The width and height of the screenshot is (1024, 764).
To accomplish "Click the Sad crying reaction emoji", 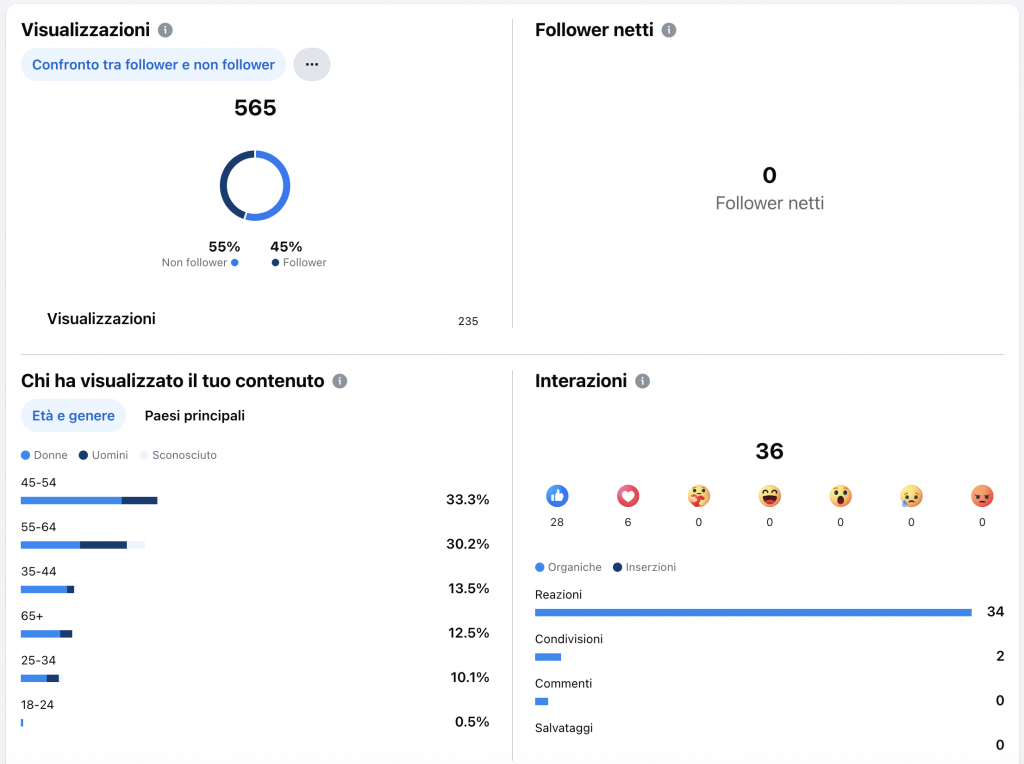I will (x=911, y=495).
